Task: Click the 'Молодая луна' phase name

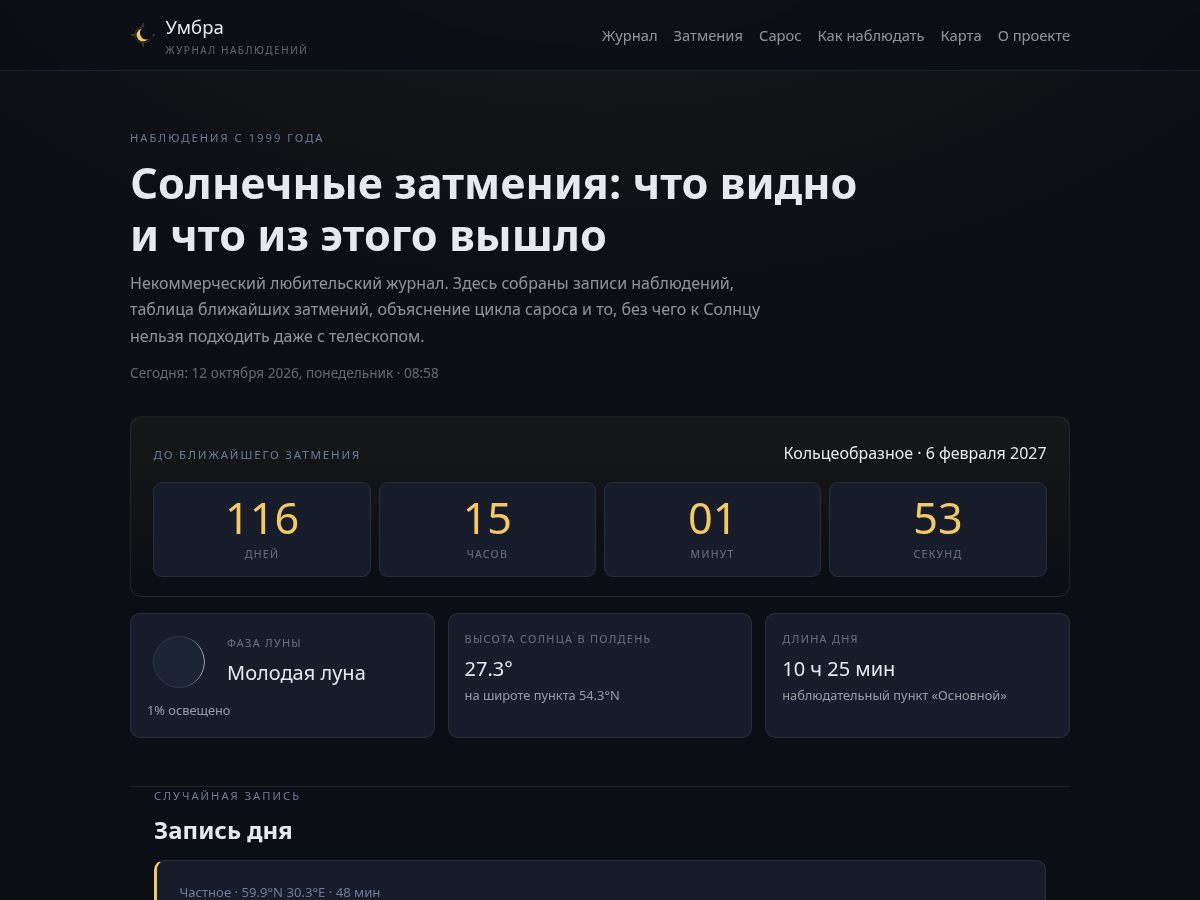Action: click(x=296, y=673)
